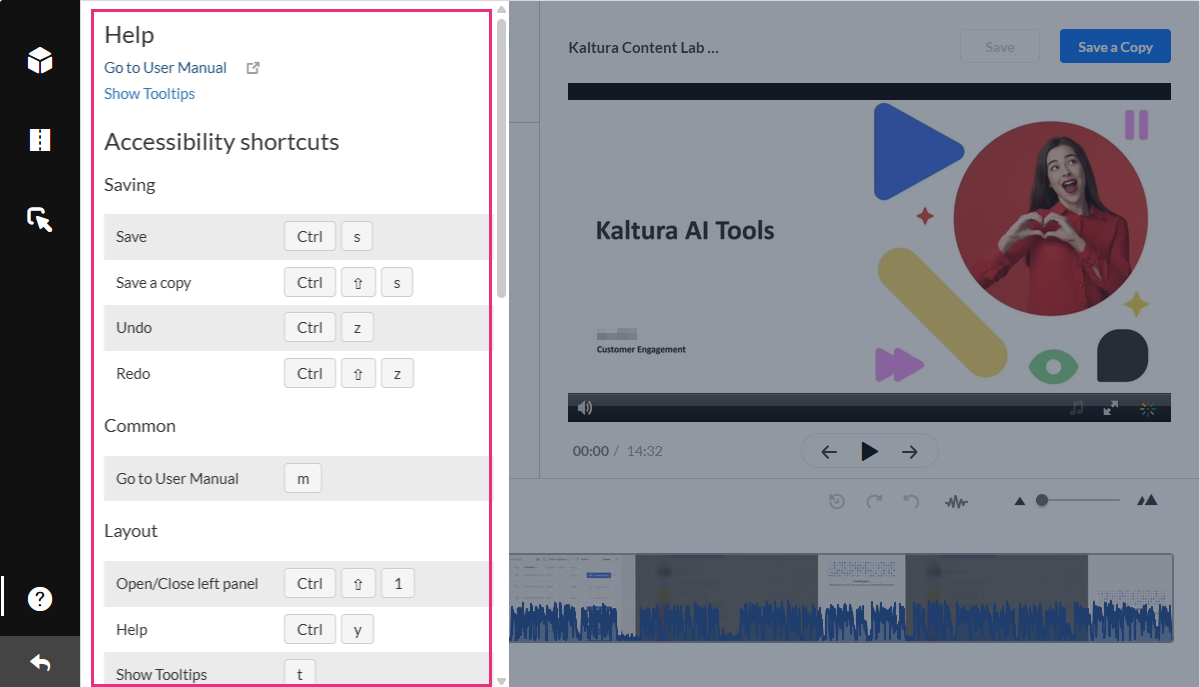Click the blue Save a Copy button
1200x687 pixels.
click(1115, 47)
